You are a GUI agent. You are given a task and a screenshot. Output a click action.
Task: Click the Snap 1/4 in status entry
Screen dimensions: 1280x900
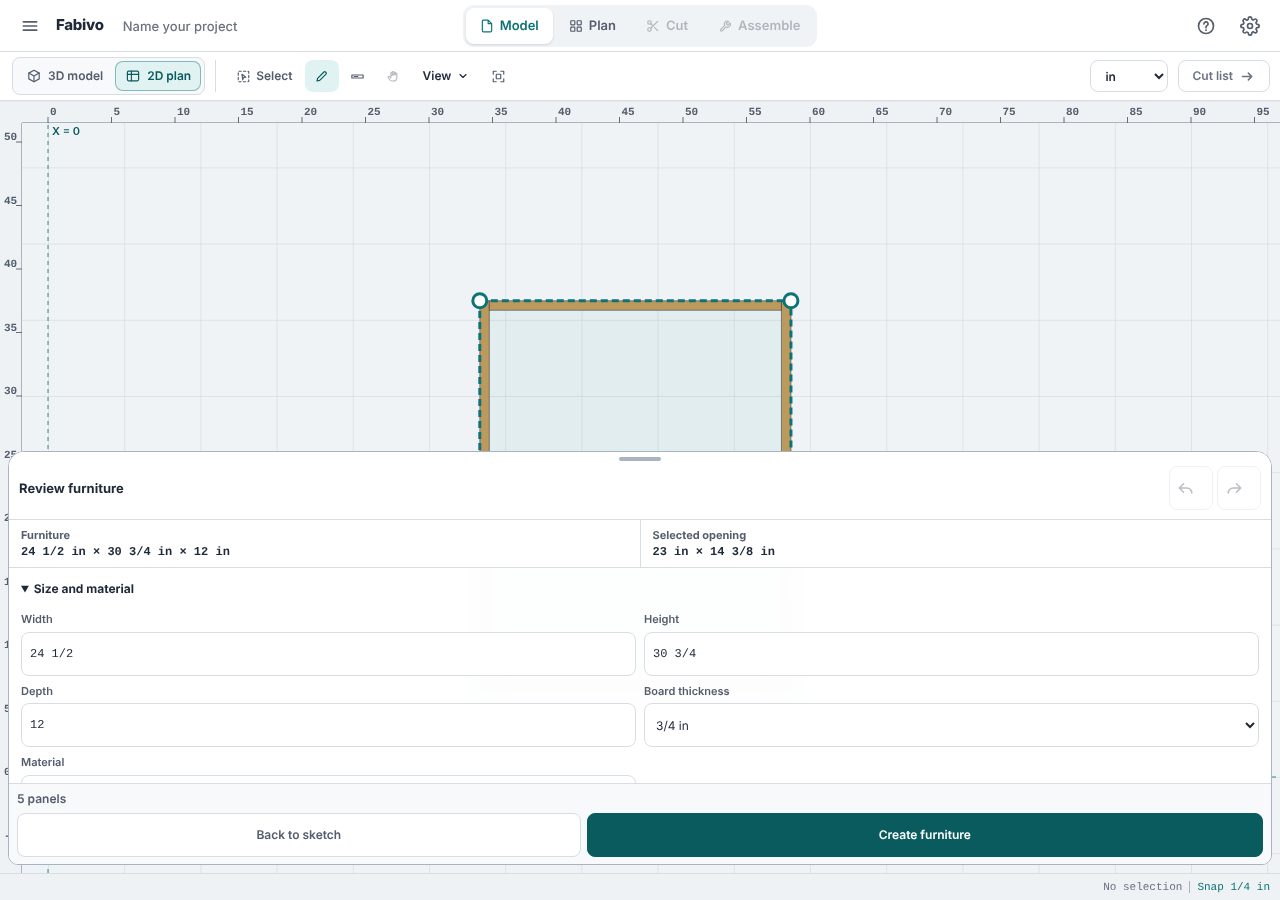point(1233,887)
